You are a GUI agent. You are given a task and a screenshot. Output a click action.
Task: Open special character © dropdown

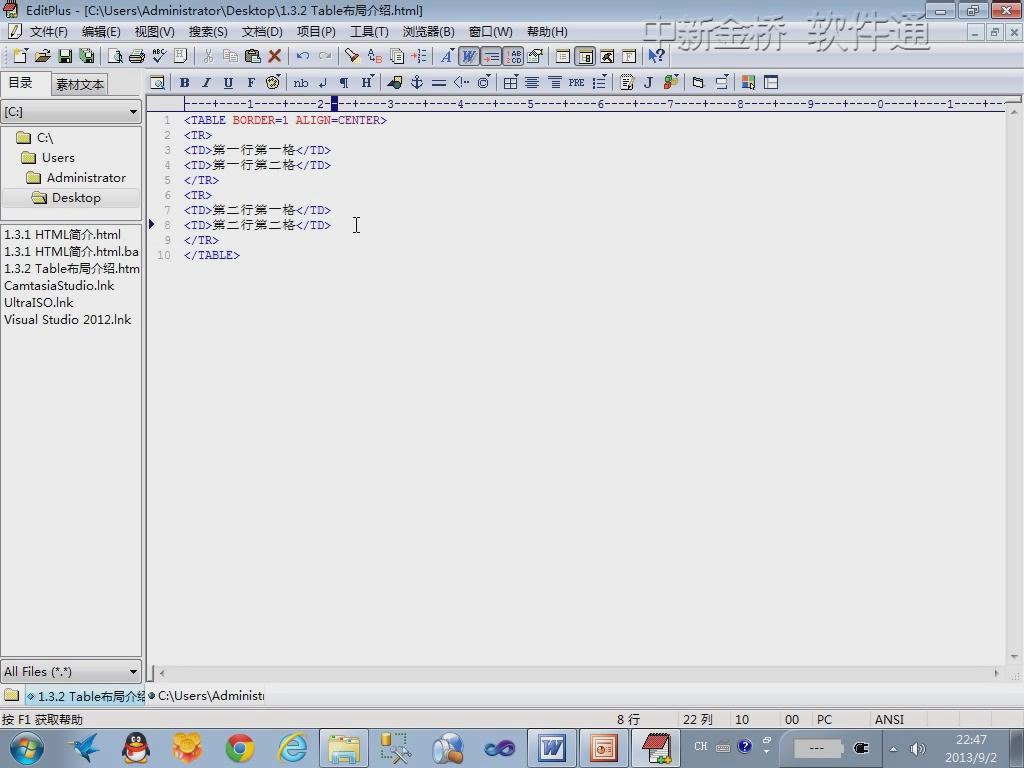484,83
